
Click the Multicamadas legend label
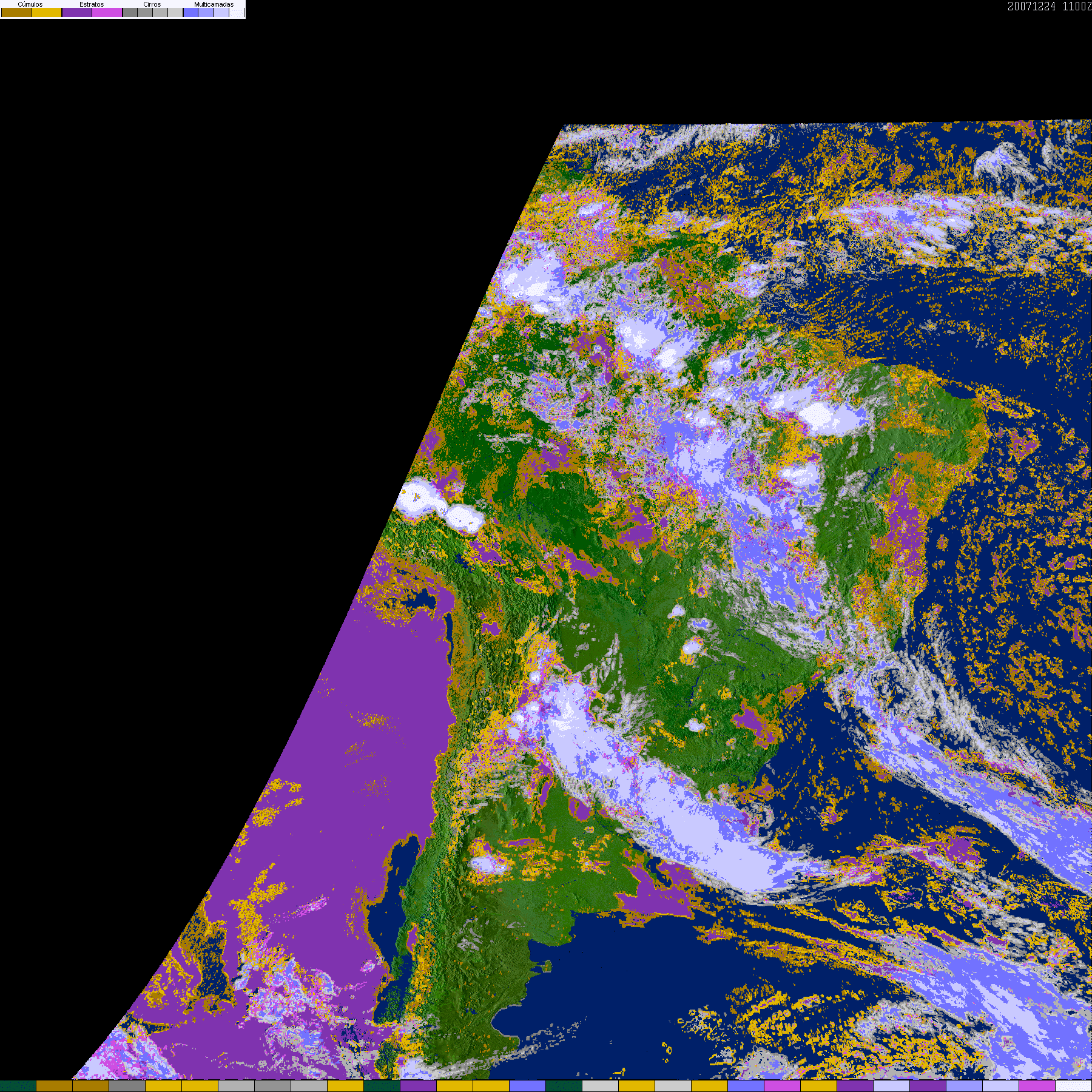tap(214, 4)
